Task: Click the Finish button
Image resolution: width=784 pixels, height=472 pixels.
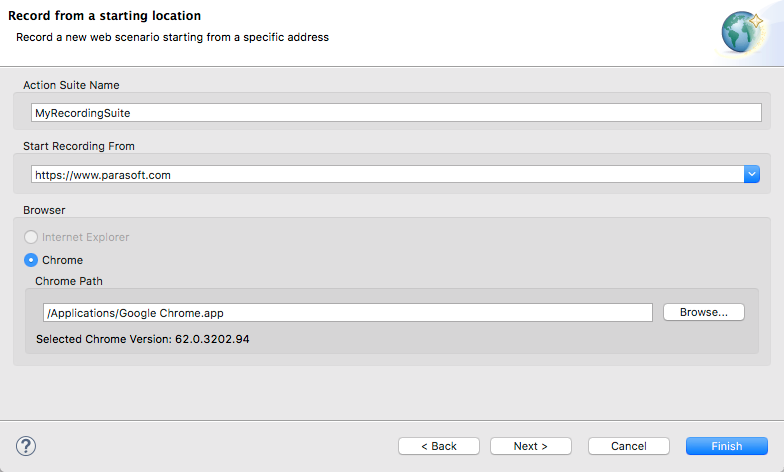Action: pos(726,446)
